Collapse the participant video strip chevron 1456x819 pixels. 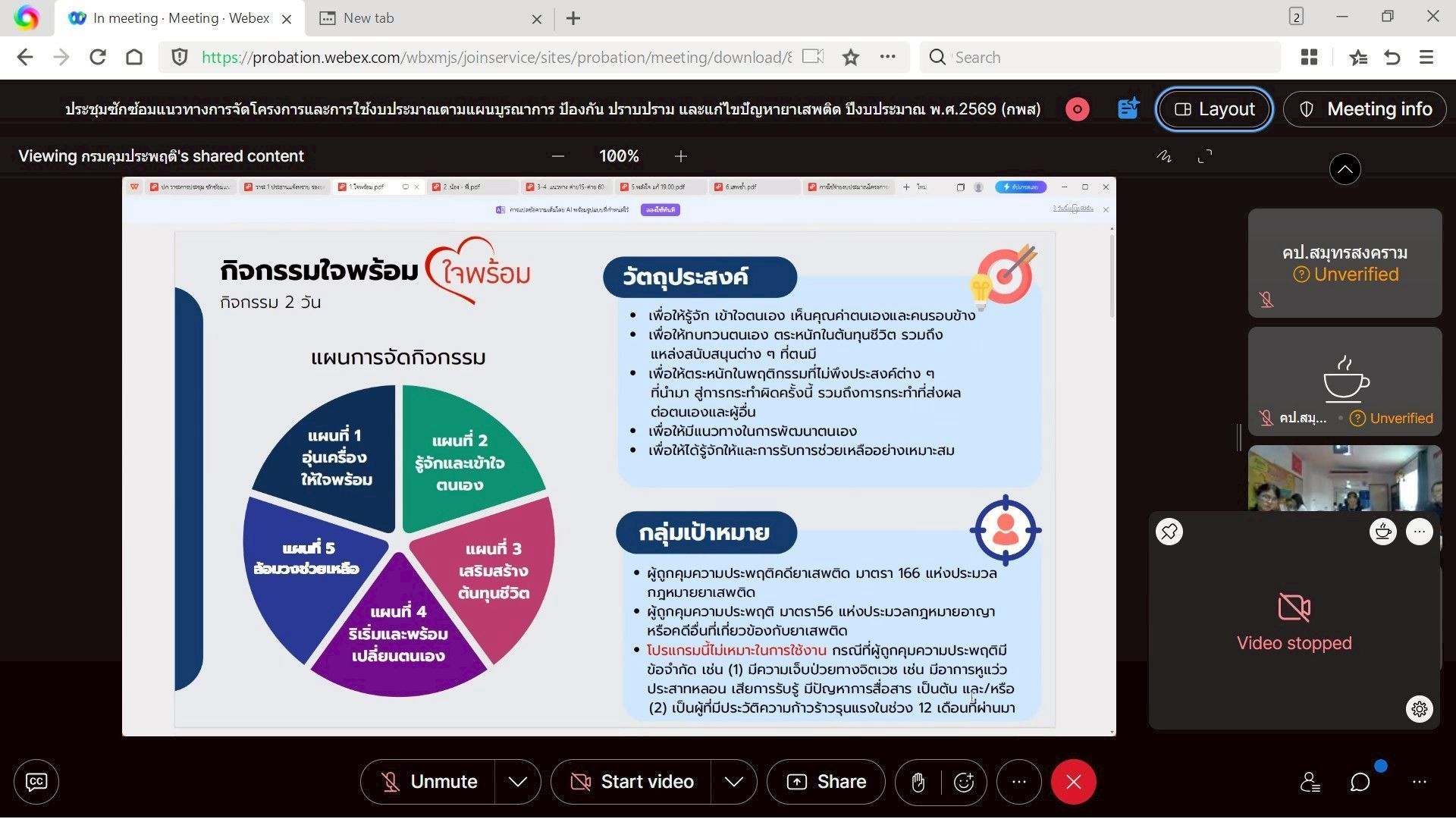pyautogui.click(x=1345, y=169)
